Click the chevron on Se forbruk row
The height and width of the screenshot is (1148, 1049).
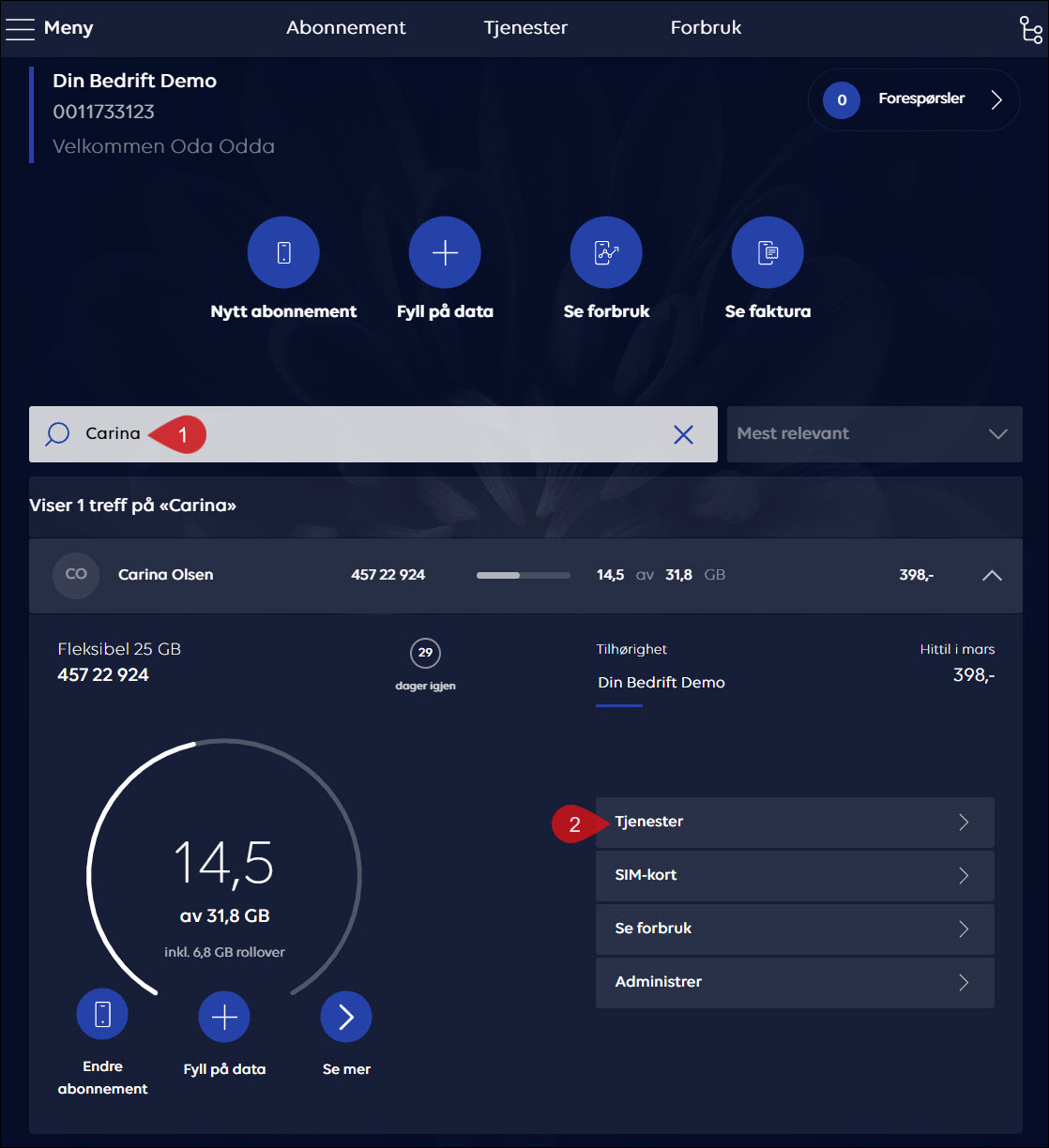point(964,929)
